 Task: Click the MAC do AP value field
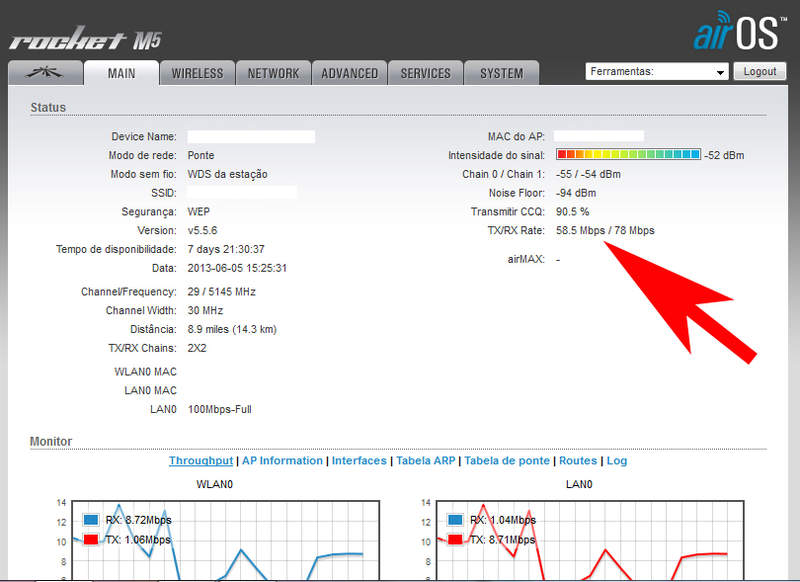598,136
